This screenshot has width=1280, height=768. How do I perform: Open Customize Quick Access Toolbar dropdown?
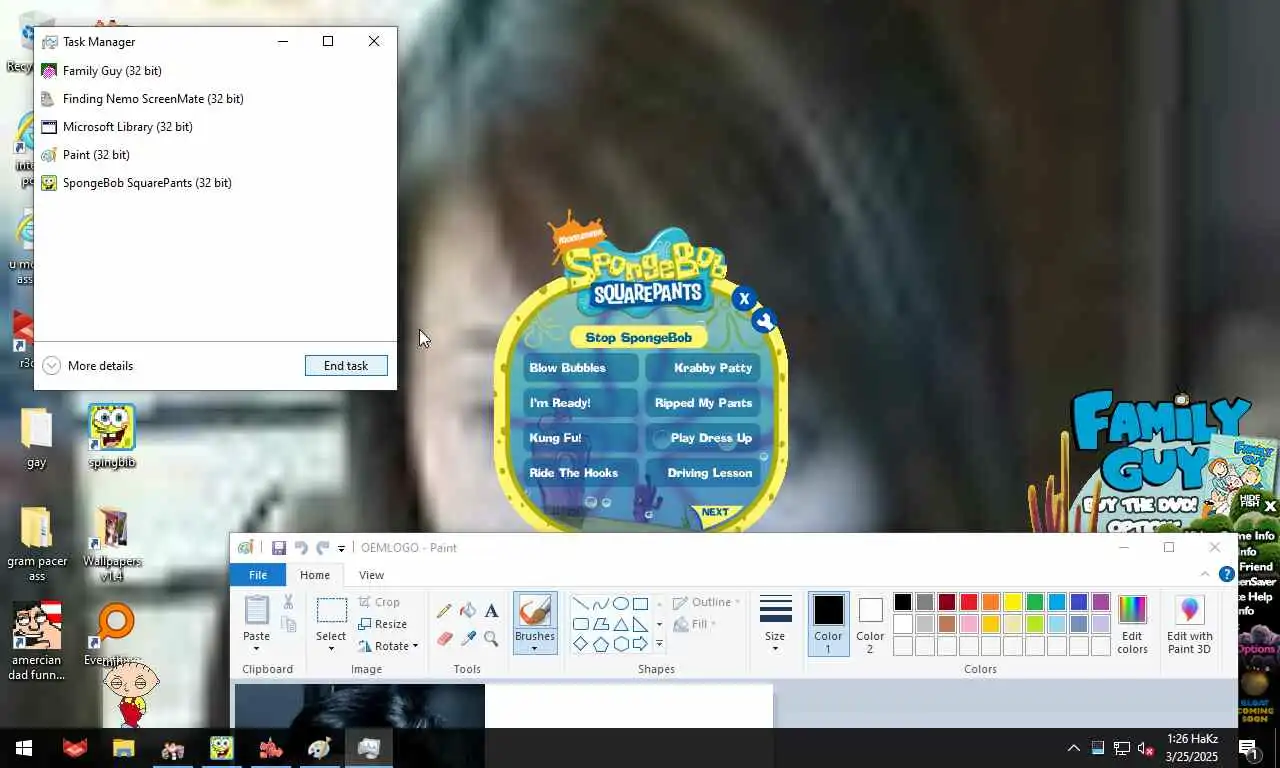pos(341,548)
